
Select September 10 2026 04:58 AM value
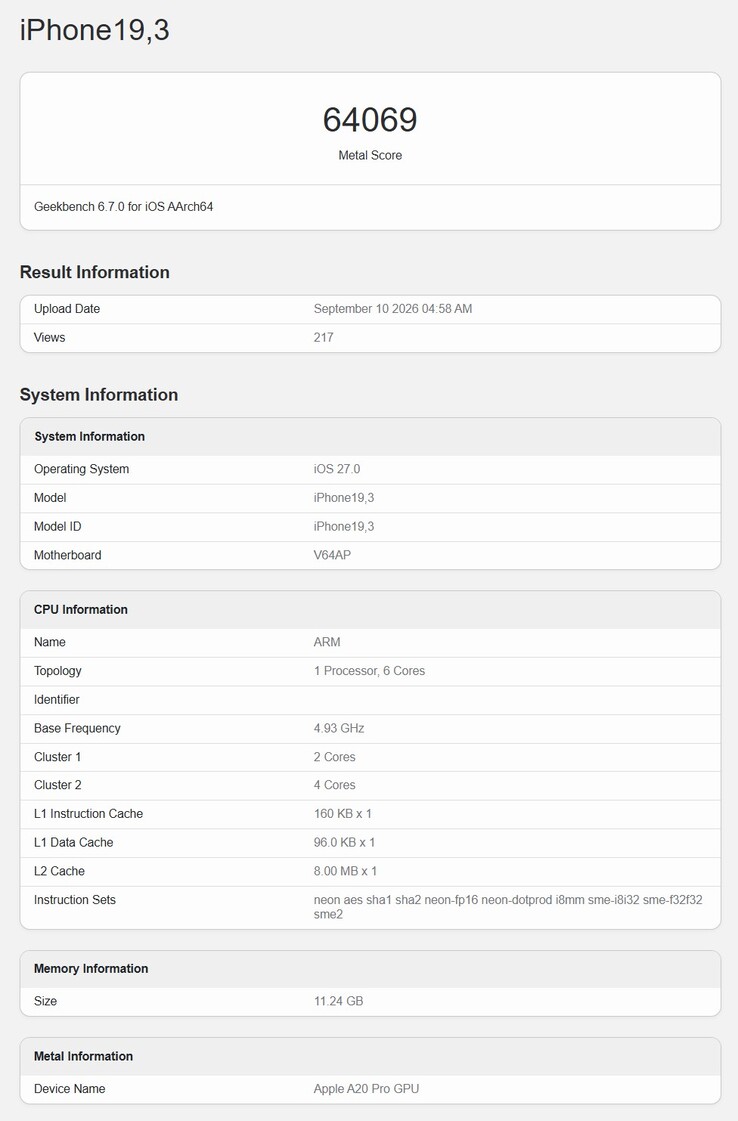pos(393,309)
